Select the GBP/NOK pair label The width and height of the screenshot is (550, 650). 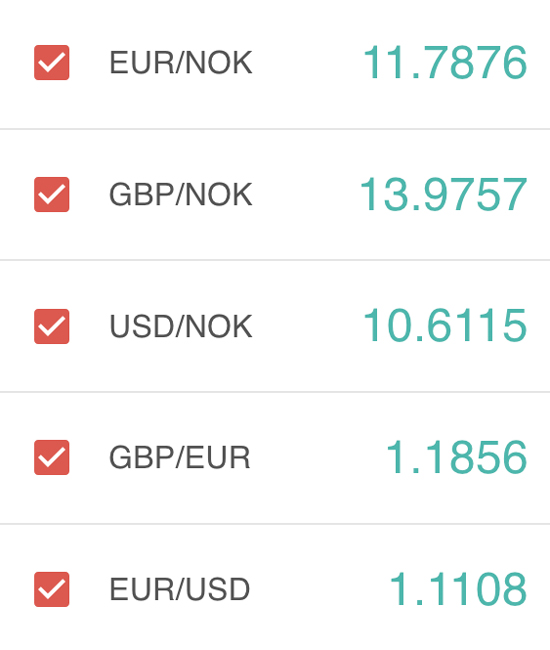(x=181, y=194)
